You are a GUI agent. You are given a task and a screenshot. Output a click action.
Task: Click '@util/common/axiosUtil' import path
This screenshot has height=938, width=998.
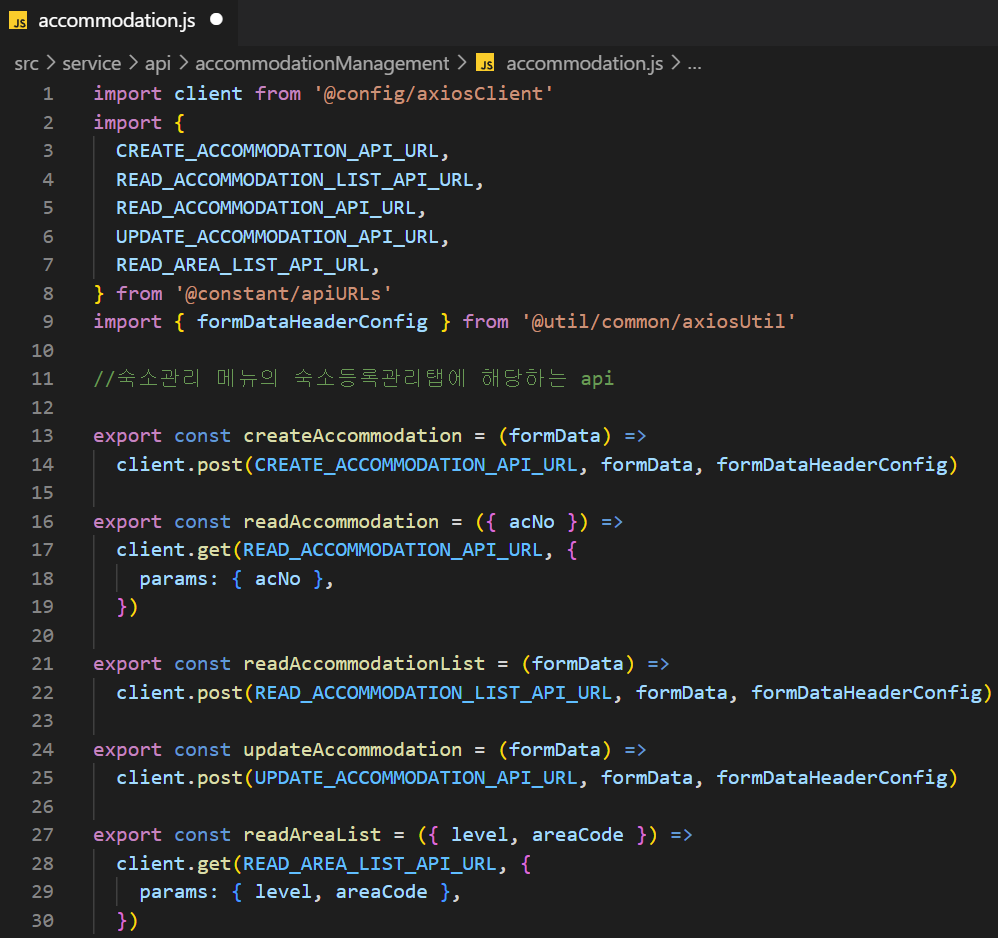[x=659, y=322]
